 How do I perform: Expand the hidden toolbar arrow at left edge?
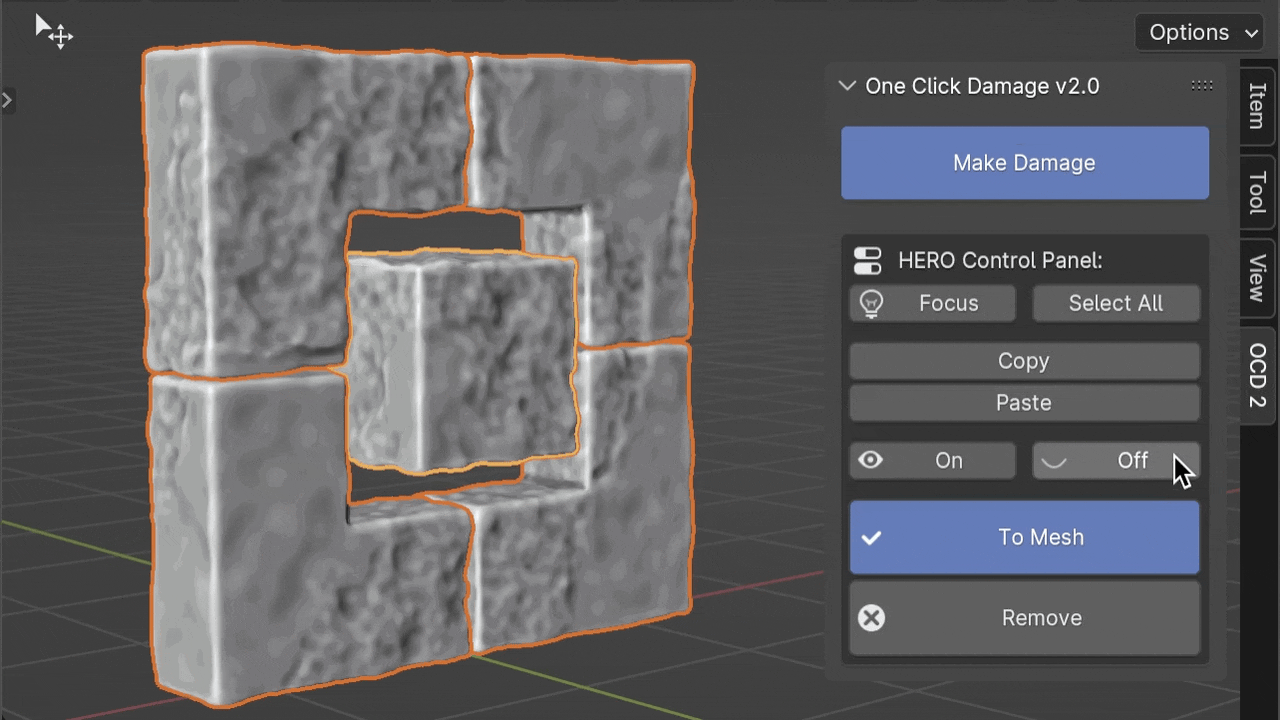[6, 100]
